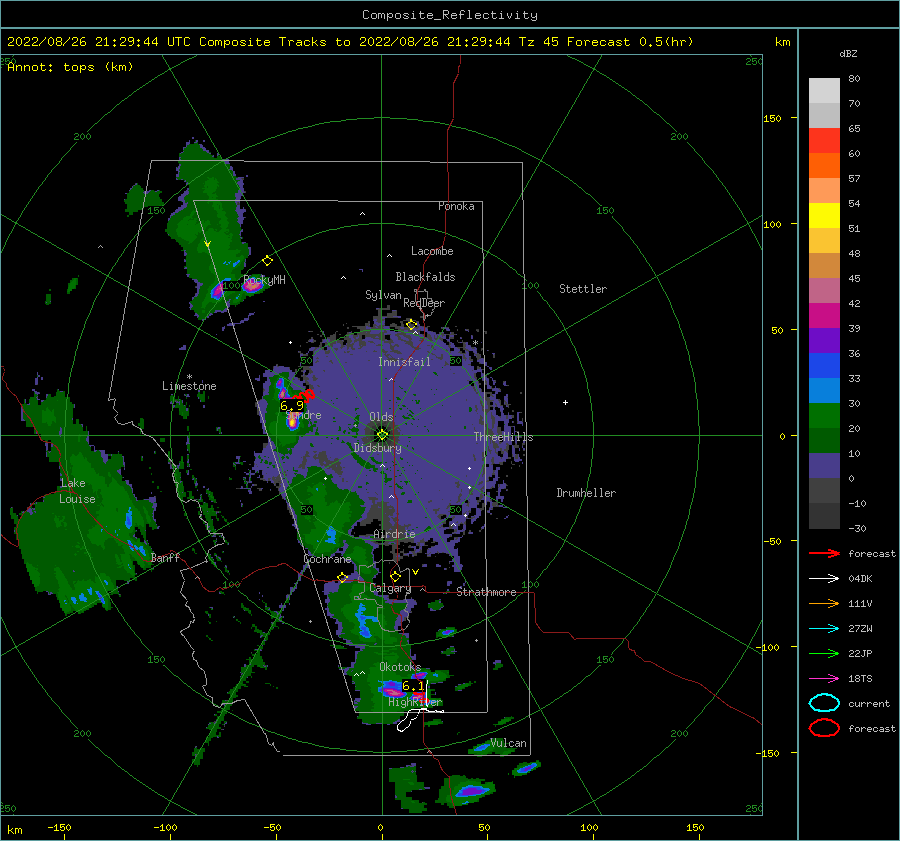The height and width of the screenshot is (841, 900).
Task: Select the cyan current ellipse legend icon
Action: (824, 703)
